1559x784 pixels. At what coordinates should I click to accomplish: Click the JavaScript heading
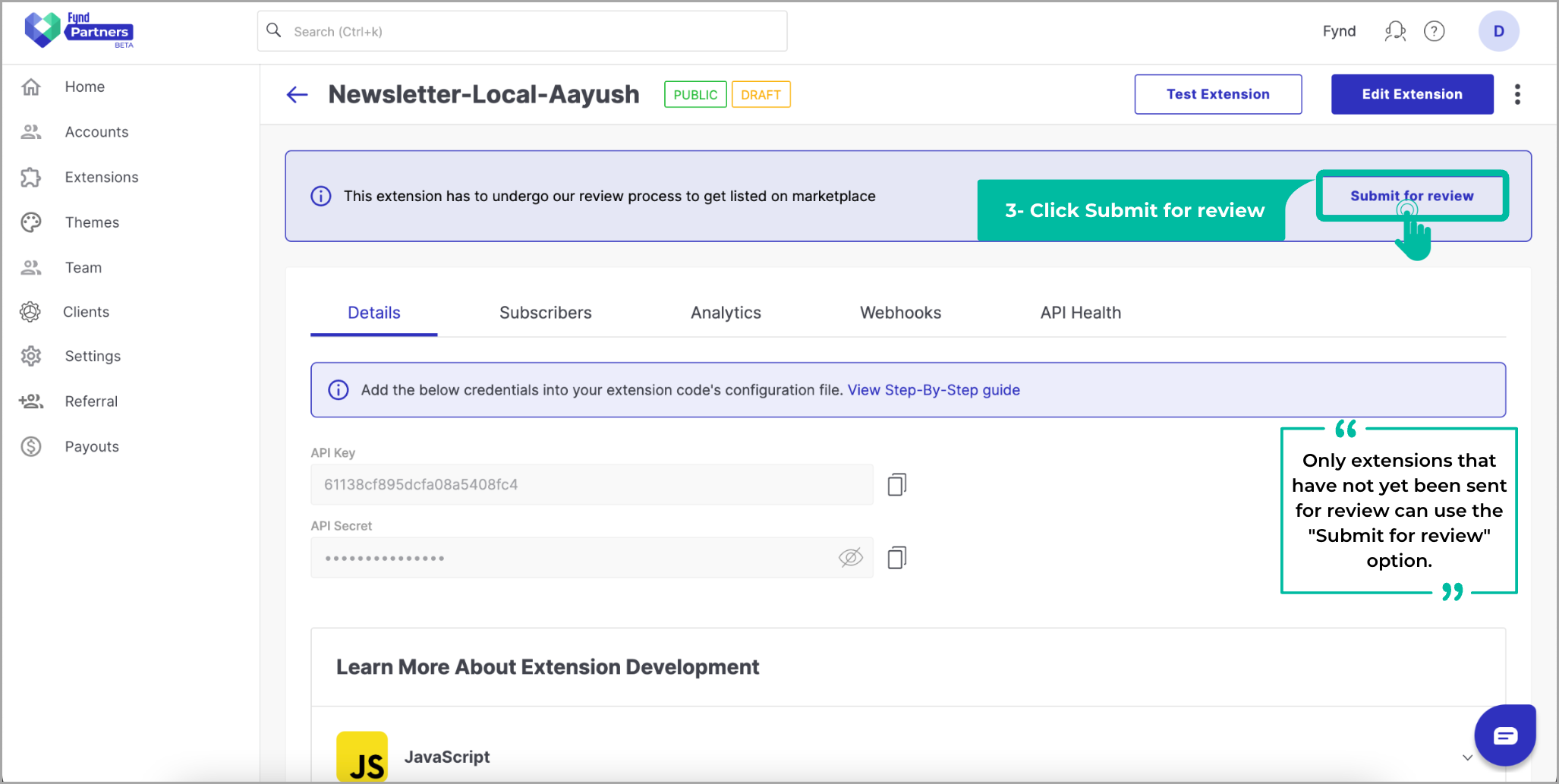click(x=447, y=757)
